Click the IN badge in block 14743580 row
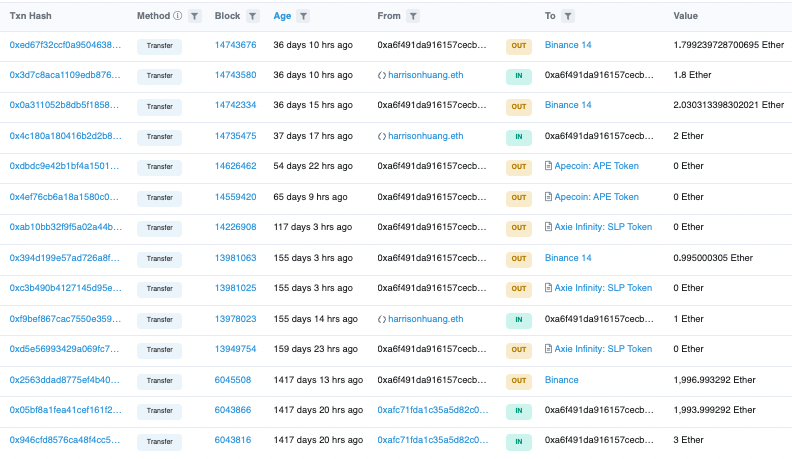792x459 pixels. pyautogui.click(x=519, y=76)
